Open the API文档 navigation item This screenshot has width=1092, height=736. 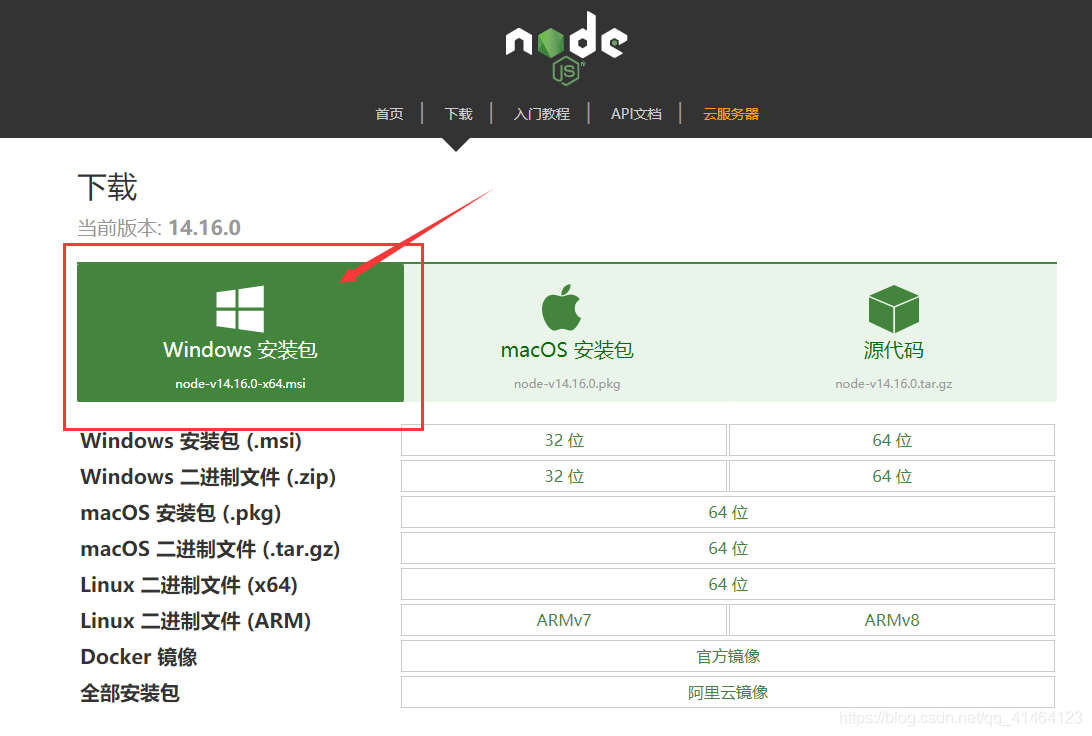pyautogui.click(x=636, y=114)
